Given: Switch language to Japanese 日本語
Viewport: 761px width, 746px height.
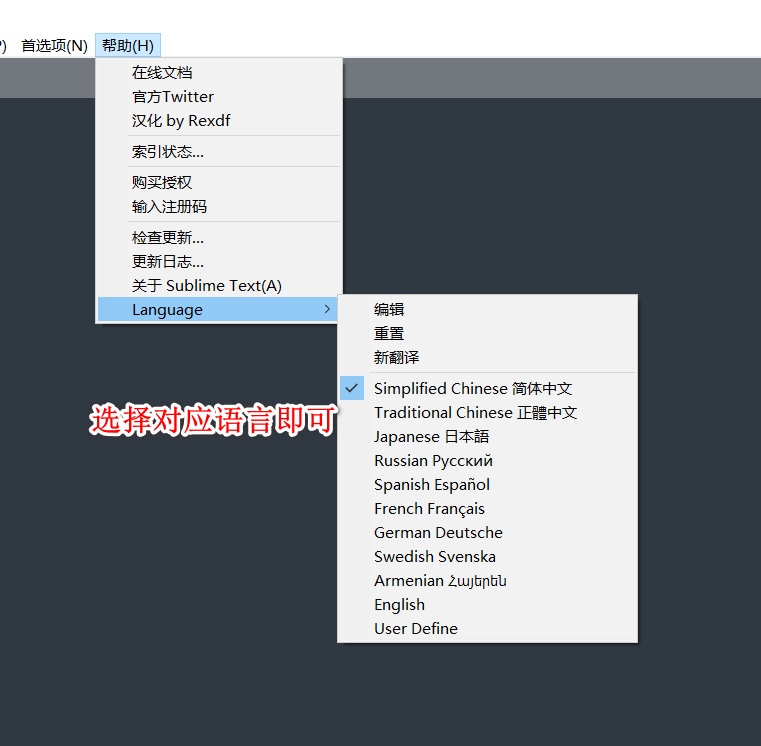Looking at the screenshot, I should coord(487,436).
